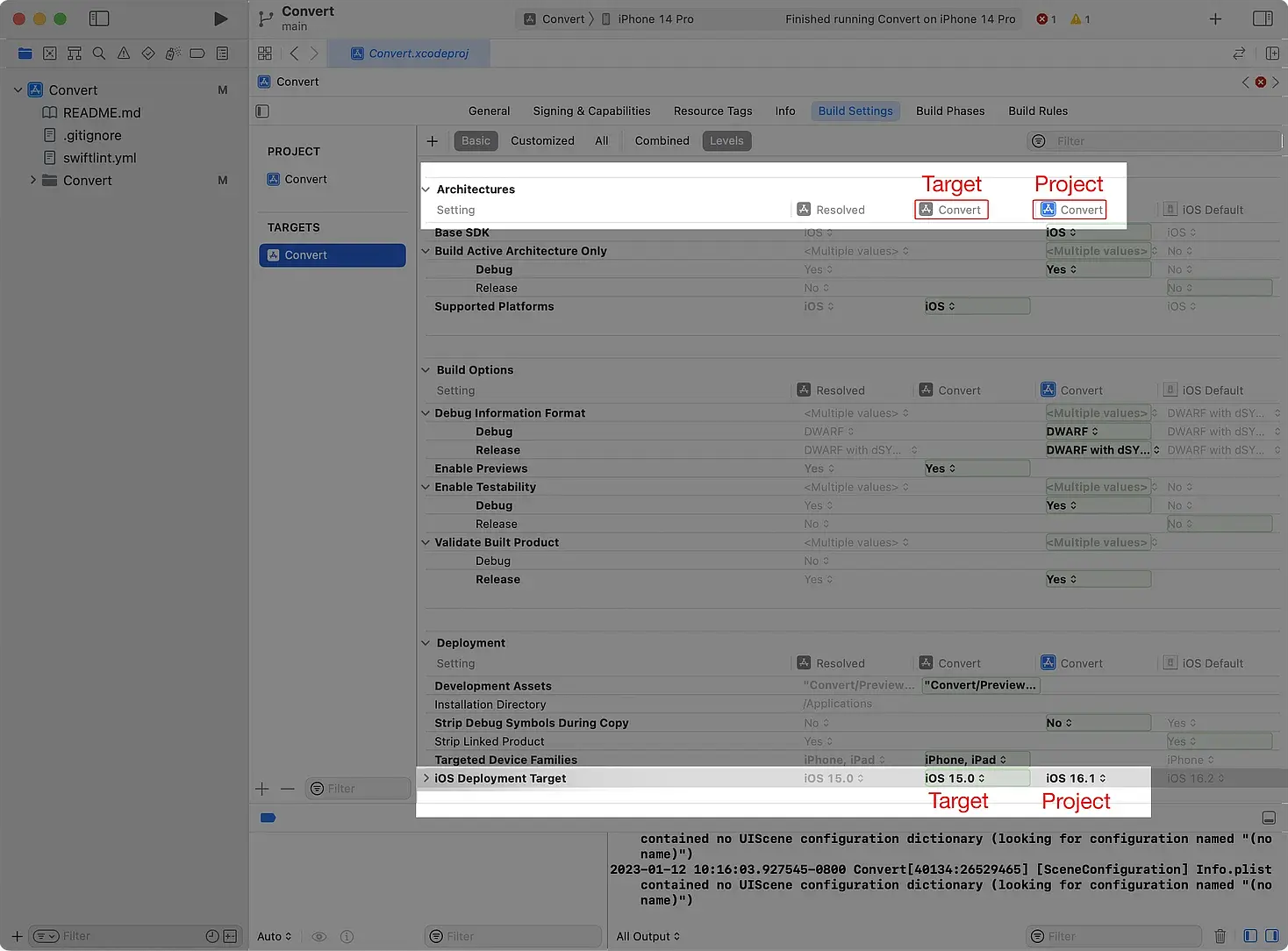Hide the project and targets list
Image resolution: width=1288 pixels, height=951 pixels.
pyautogui.click(x=262, y=111)
